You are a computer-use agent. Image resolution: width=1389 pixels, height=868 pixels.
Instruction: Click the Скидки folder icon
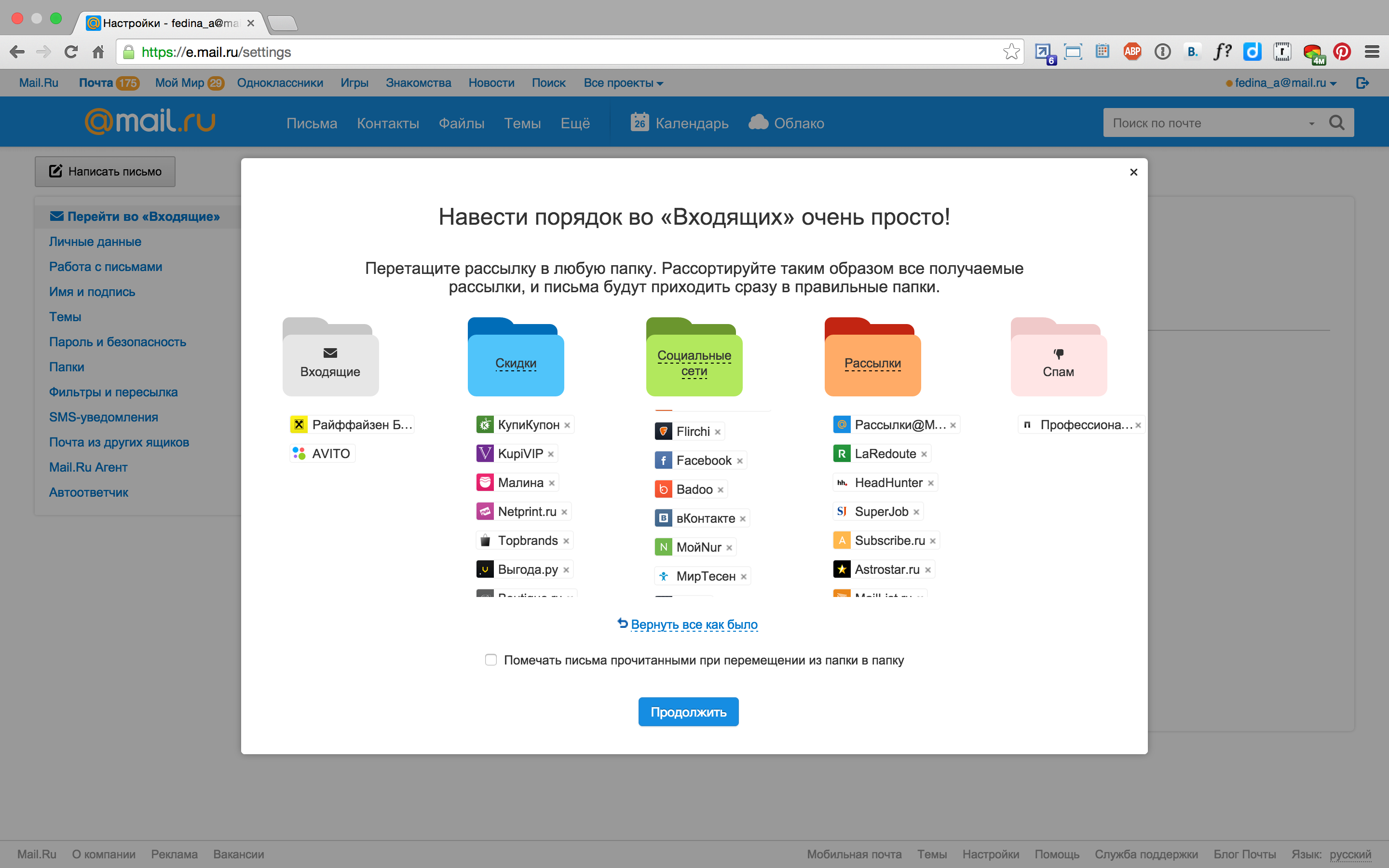515,355
